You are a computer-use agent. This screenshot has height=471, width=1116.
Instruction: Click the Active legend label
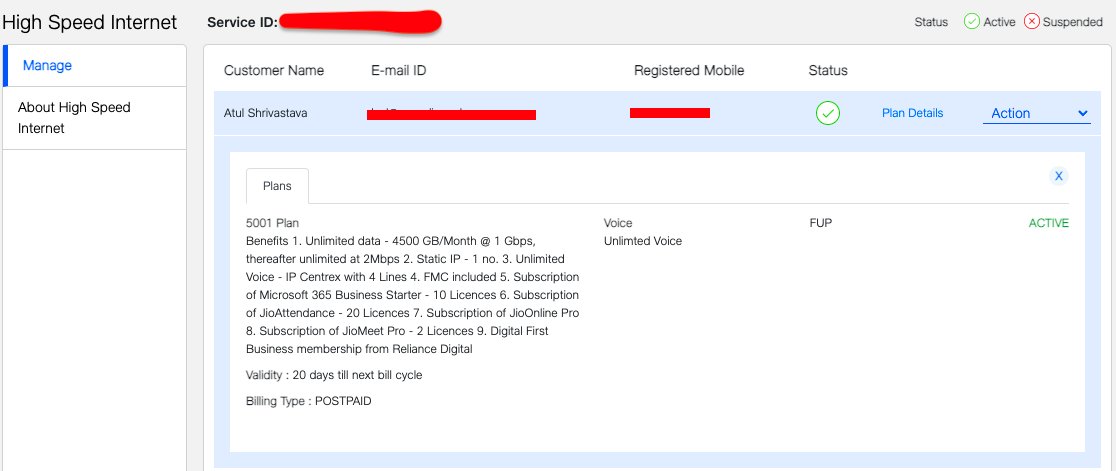coord(999,22)
